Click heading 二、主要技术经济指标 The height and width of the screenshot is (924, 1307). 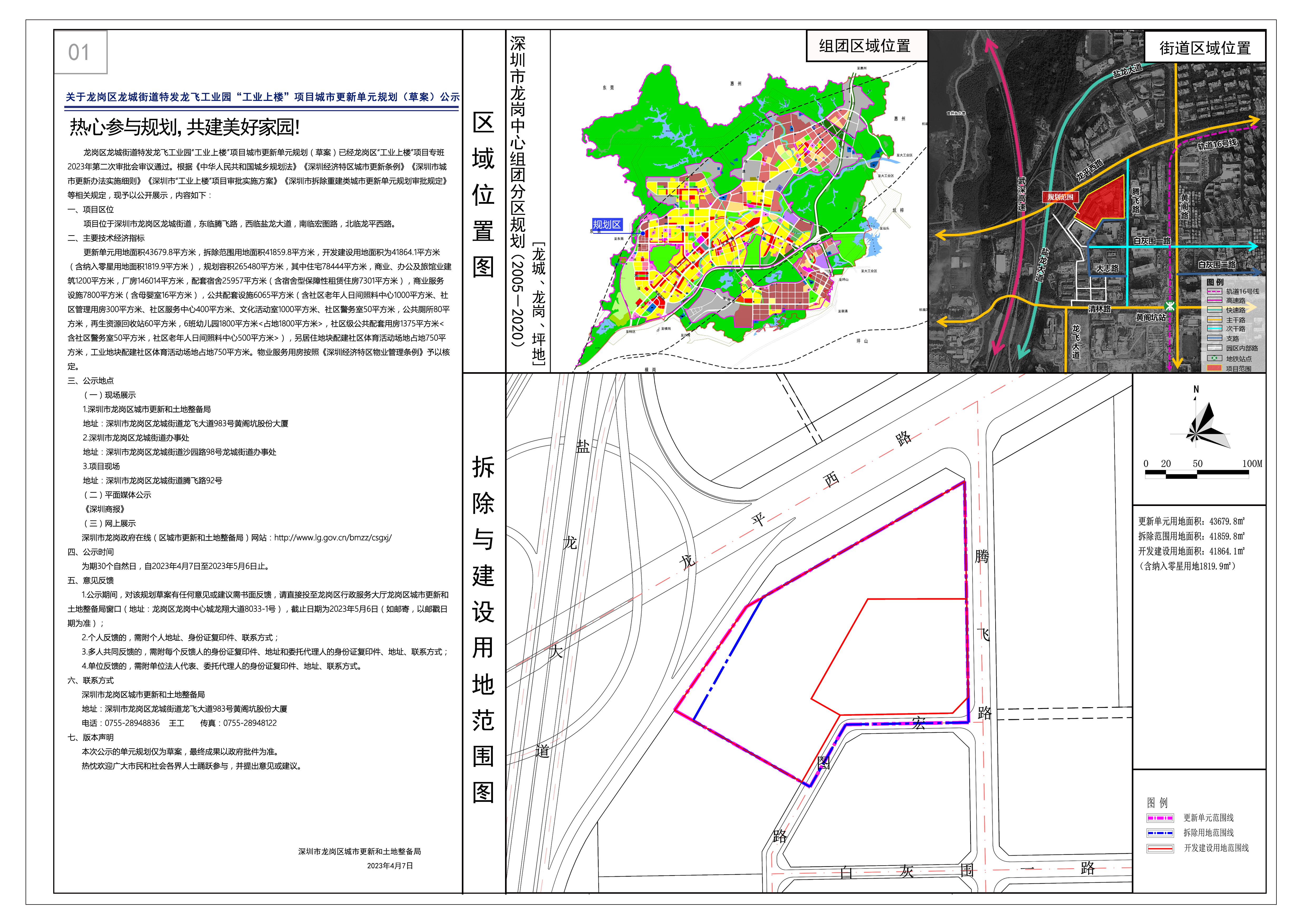(106, 238)
